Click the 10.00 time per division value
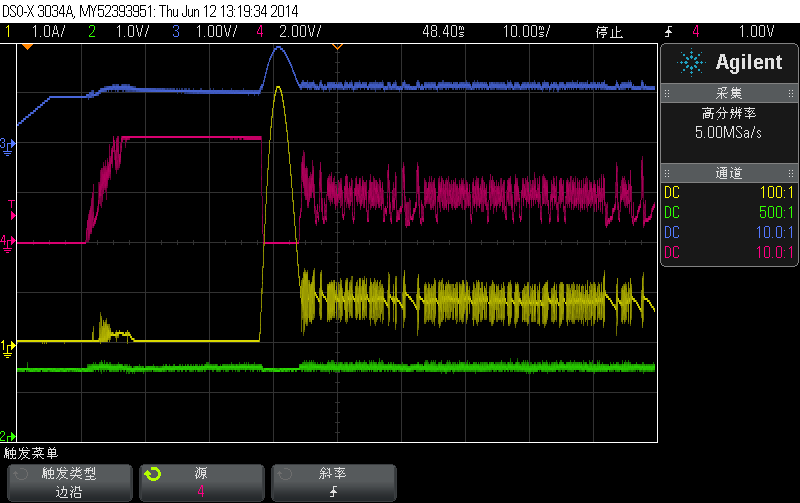Image resolution: width=800 pixels, height=503 pixels. coord(527,32)
